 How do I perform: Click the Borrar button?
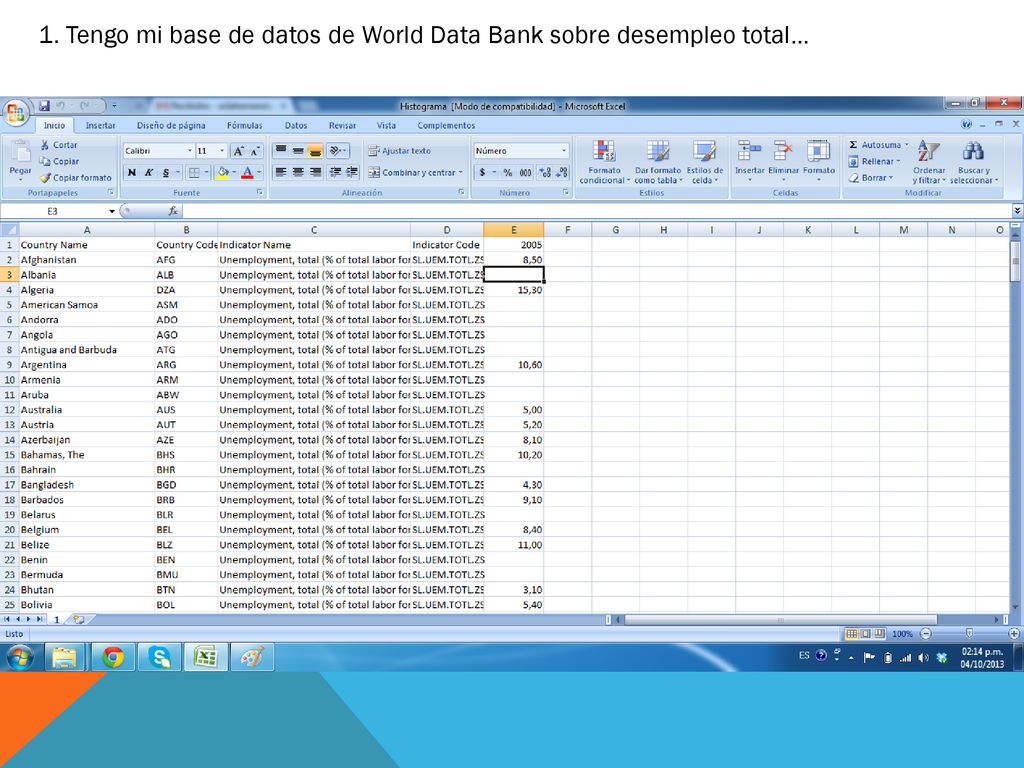871,178
